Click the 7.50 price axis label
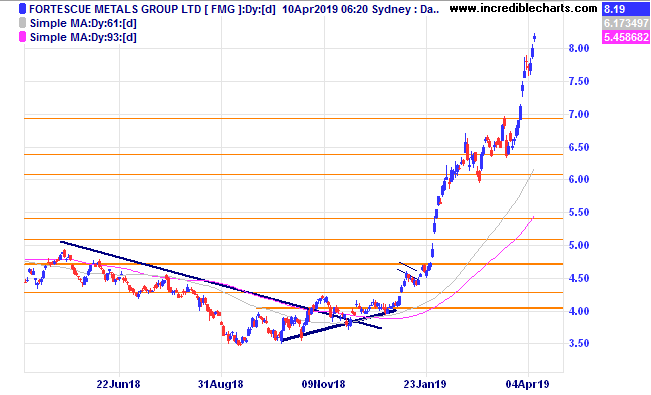The image size is (651, 395). (579, 81)
